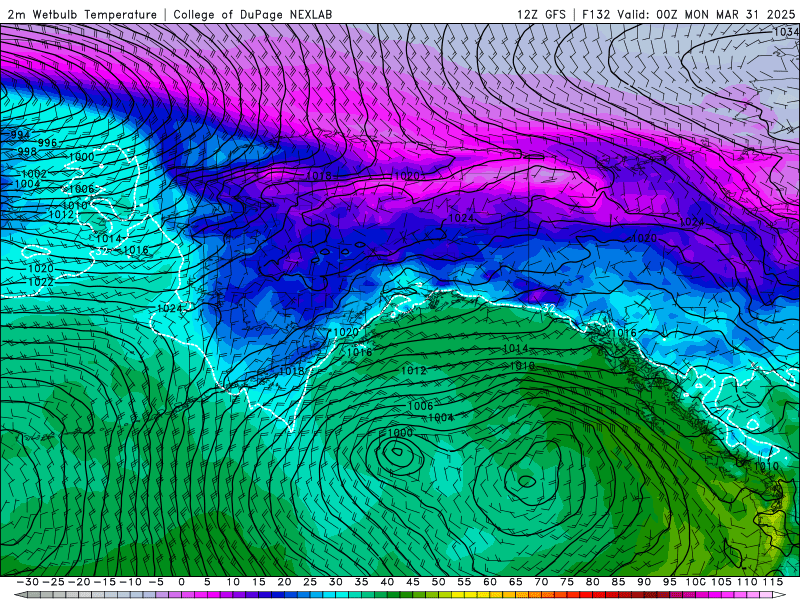Viewport: 800px width, 600px height.
Task: Click the colorbar label 15
Action: [259, 582]
